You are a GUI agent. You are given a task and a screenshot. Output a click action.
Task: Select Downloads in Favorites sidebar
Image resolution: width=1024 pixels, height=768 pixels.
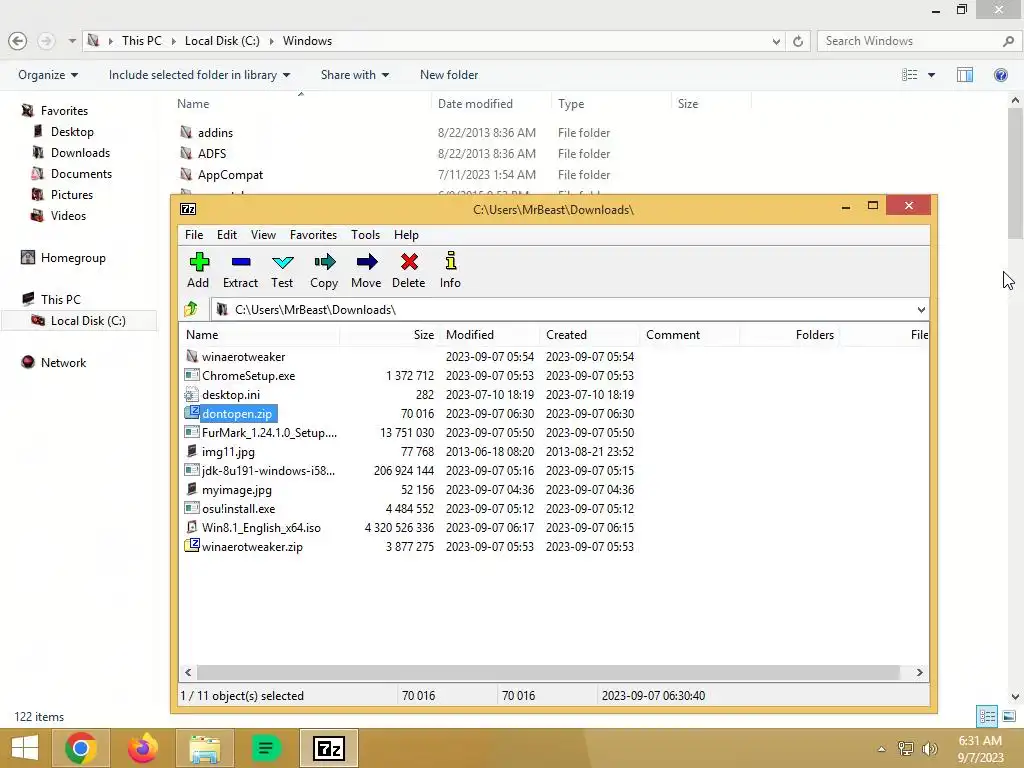click(80, 153)
